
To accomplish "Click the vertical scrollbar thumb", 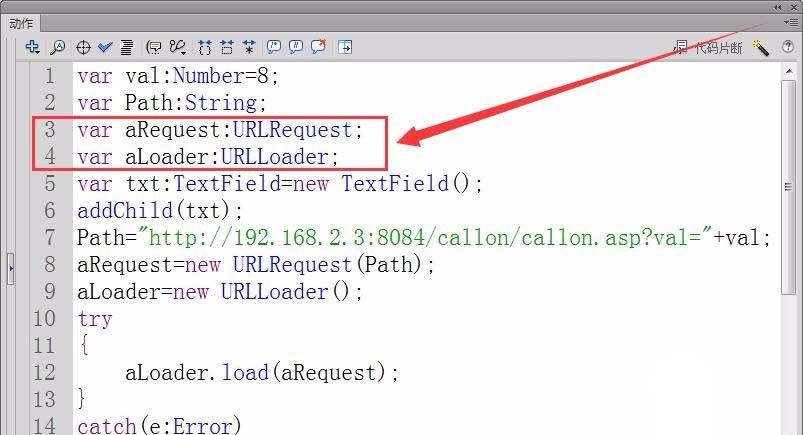I will pyautogui.click(x=789, y=187).
